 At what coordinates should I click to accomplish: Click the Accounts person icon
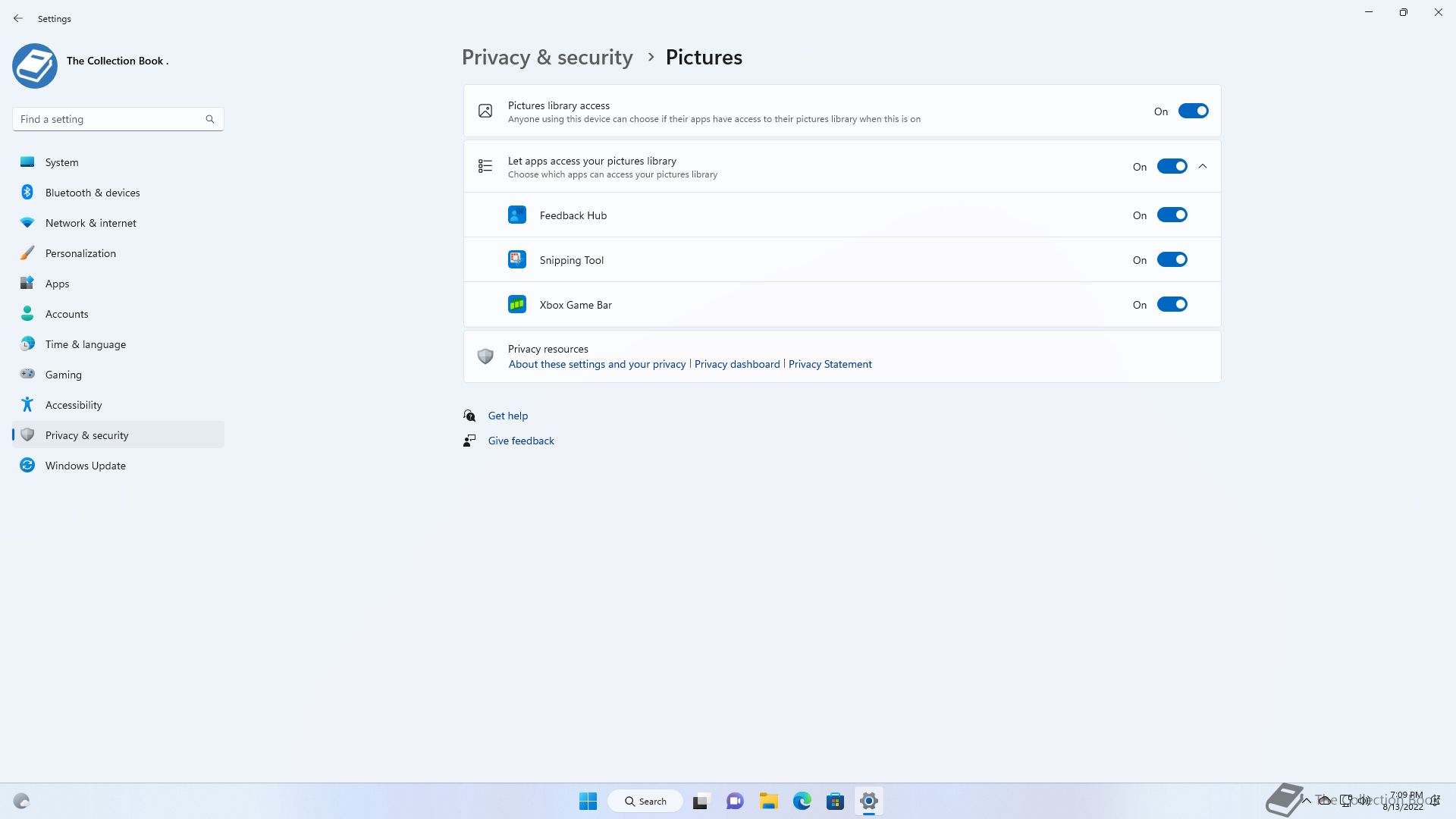(x=27, y=313)
